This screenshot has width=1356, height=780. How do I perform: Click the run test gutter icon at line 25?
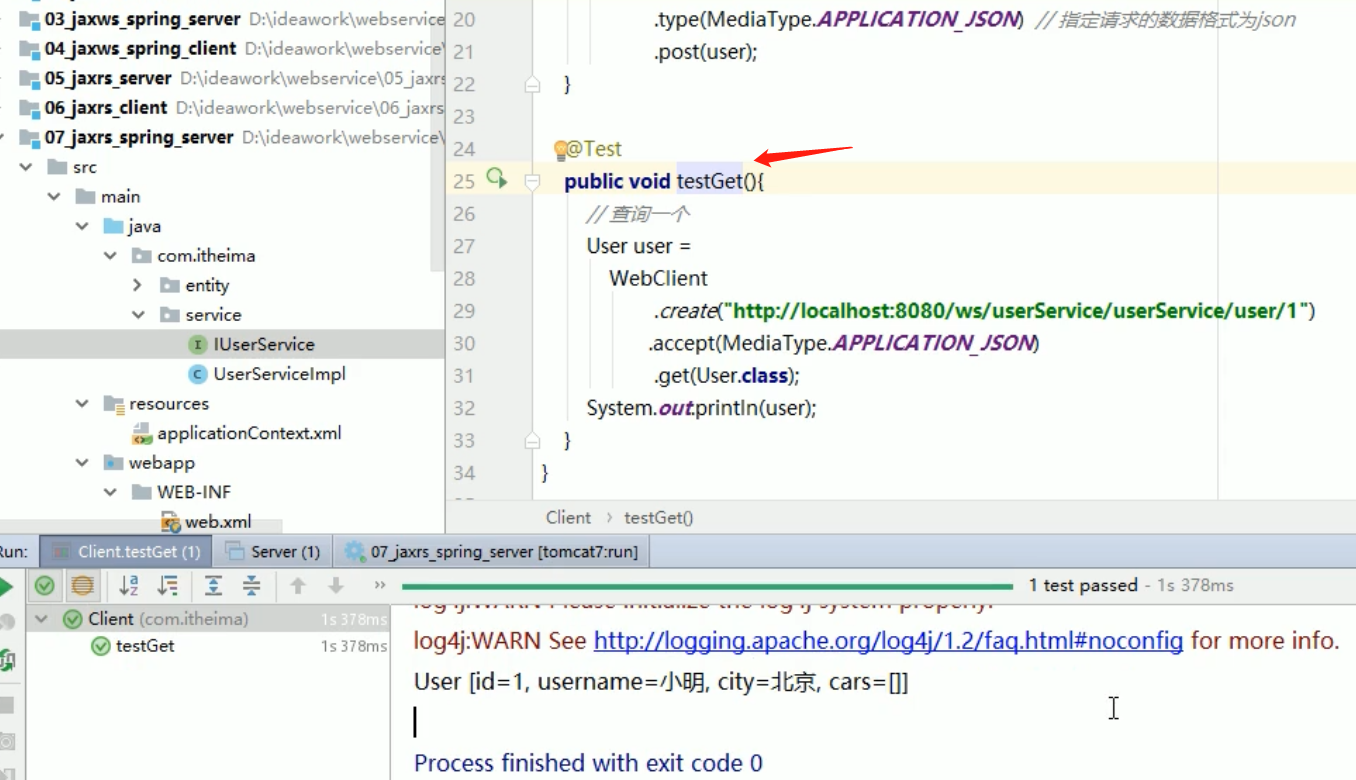click(x=496, y=178)
